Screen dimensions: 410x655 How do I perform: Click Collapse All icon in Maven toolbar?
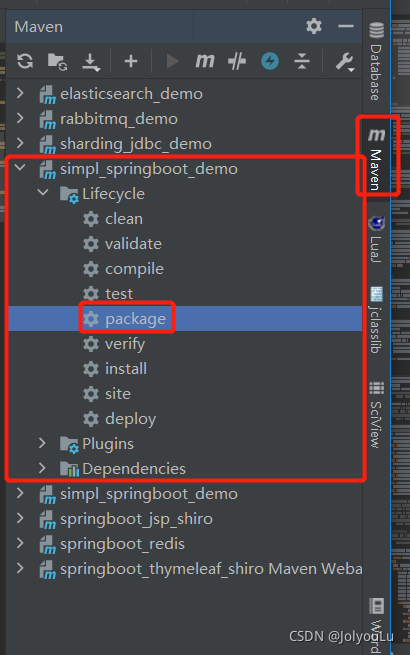point(302,61)
